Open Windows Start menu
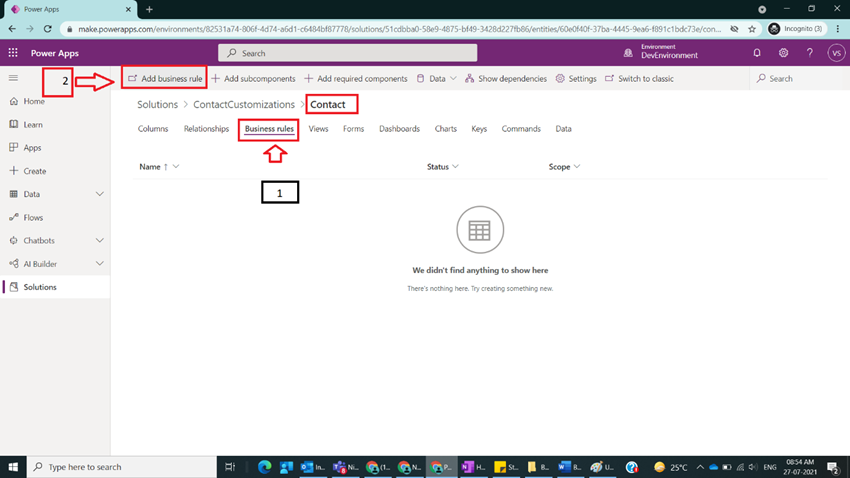 13,467
